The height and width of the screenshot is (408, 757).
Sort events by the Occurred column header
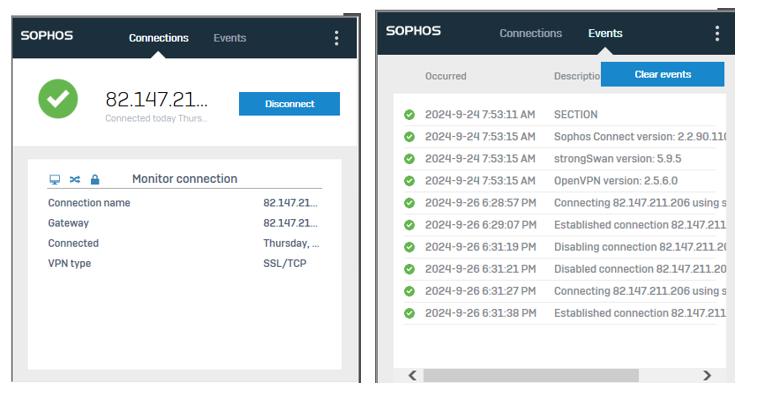[446, 76]
